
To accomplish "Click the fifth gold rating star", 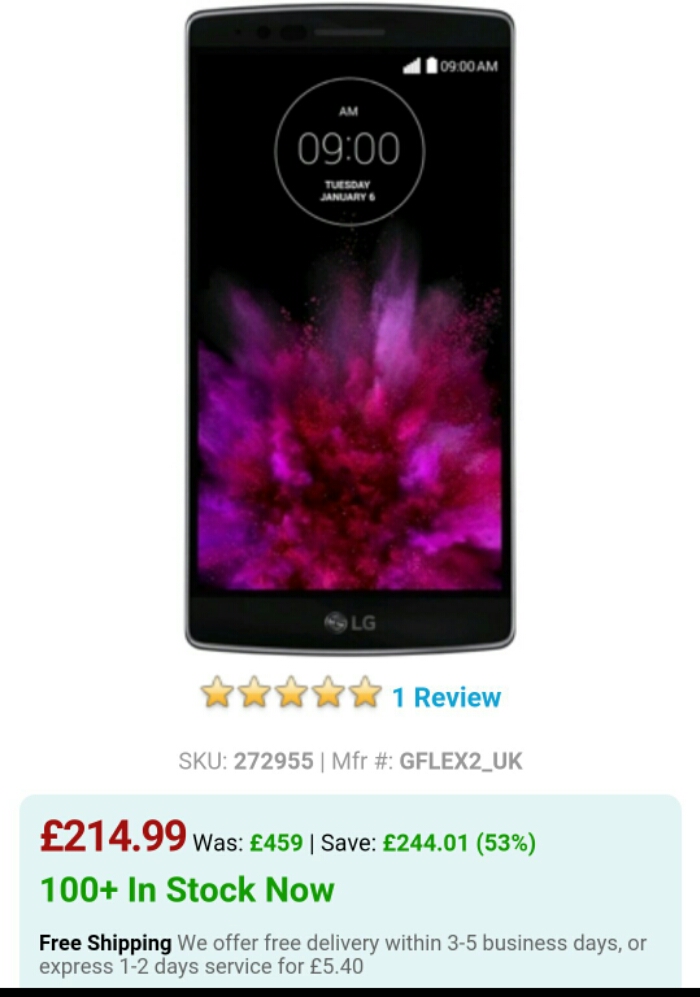I will (366, 692).
